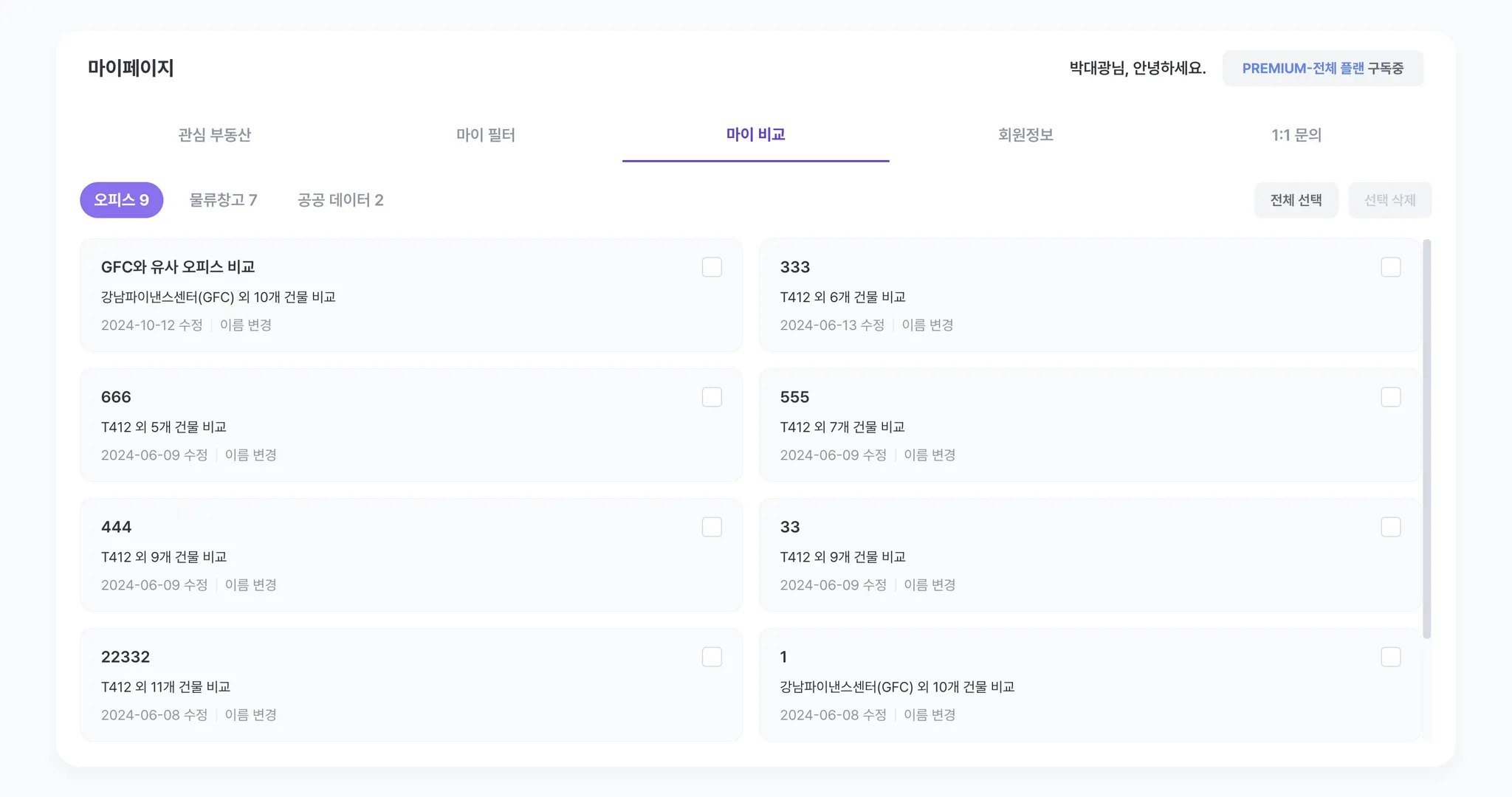Rename the GFC와 유사 오피스 비교 entry

point(246,325)
